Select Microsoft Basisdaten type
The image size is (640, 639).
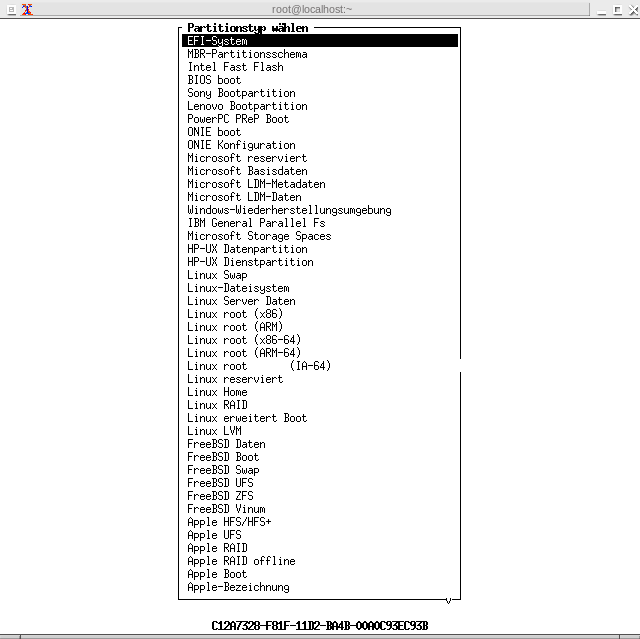click(247, 171)
